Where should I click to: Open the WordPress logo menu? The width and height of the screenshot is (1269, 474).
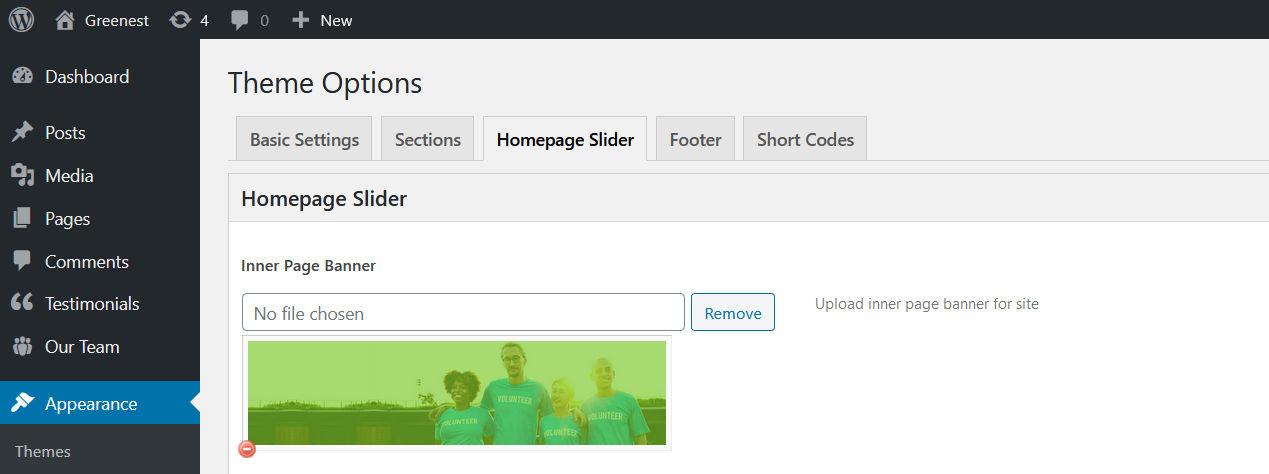point(21,20)
